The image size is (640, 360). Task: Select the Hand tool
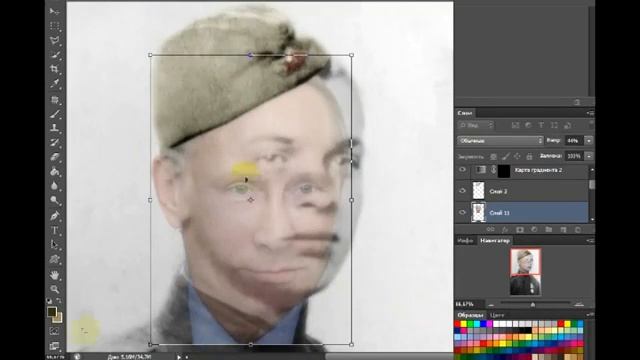54,275
